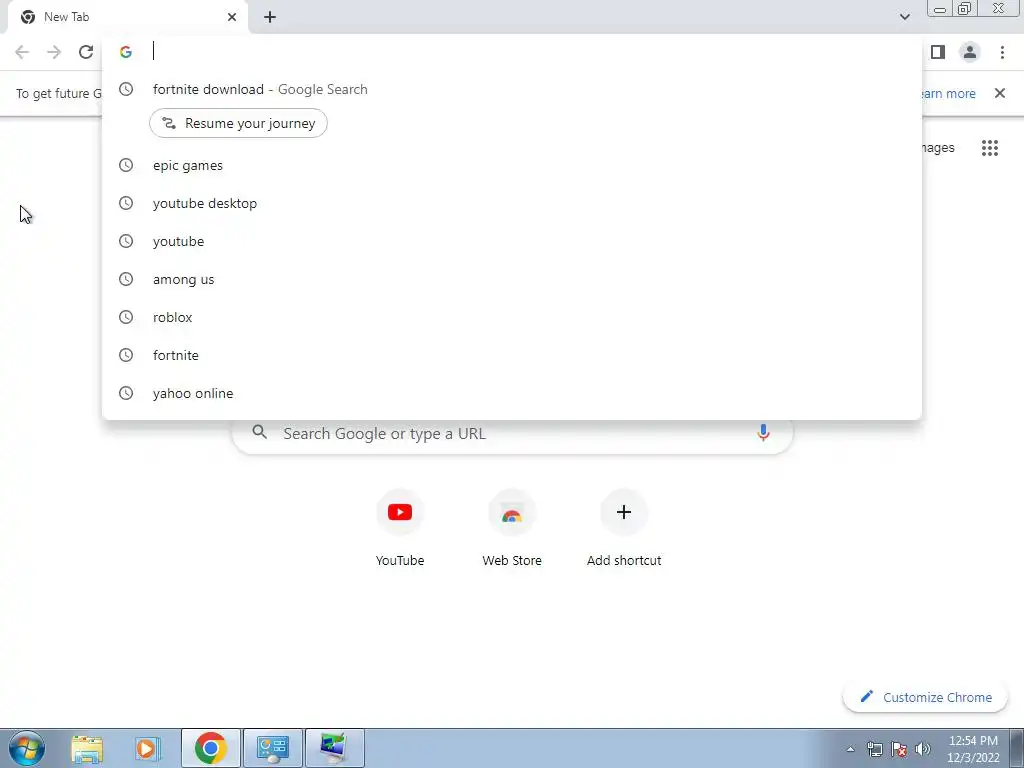This screenshot has height=768, width=1024.
Task: Click the magnifier icon in search box
Action: point(259,432)
